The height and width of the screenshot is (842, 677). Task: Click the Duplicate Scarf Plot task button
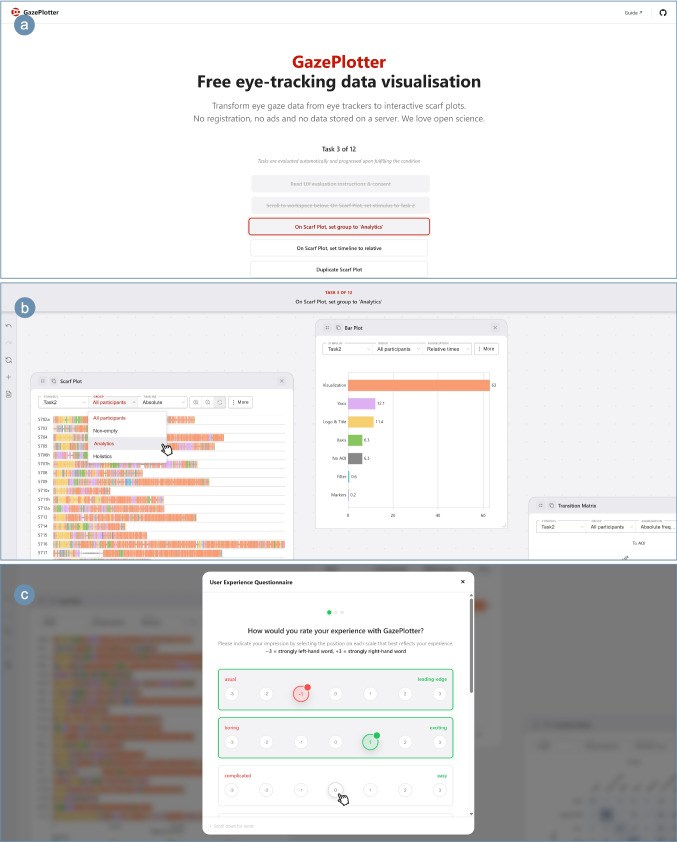coord(339,269)
